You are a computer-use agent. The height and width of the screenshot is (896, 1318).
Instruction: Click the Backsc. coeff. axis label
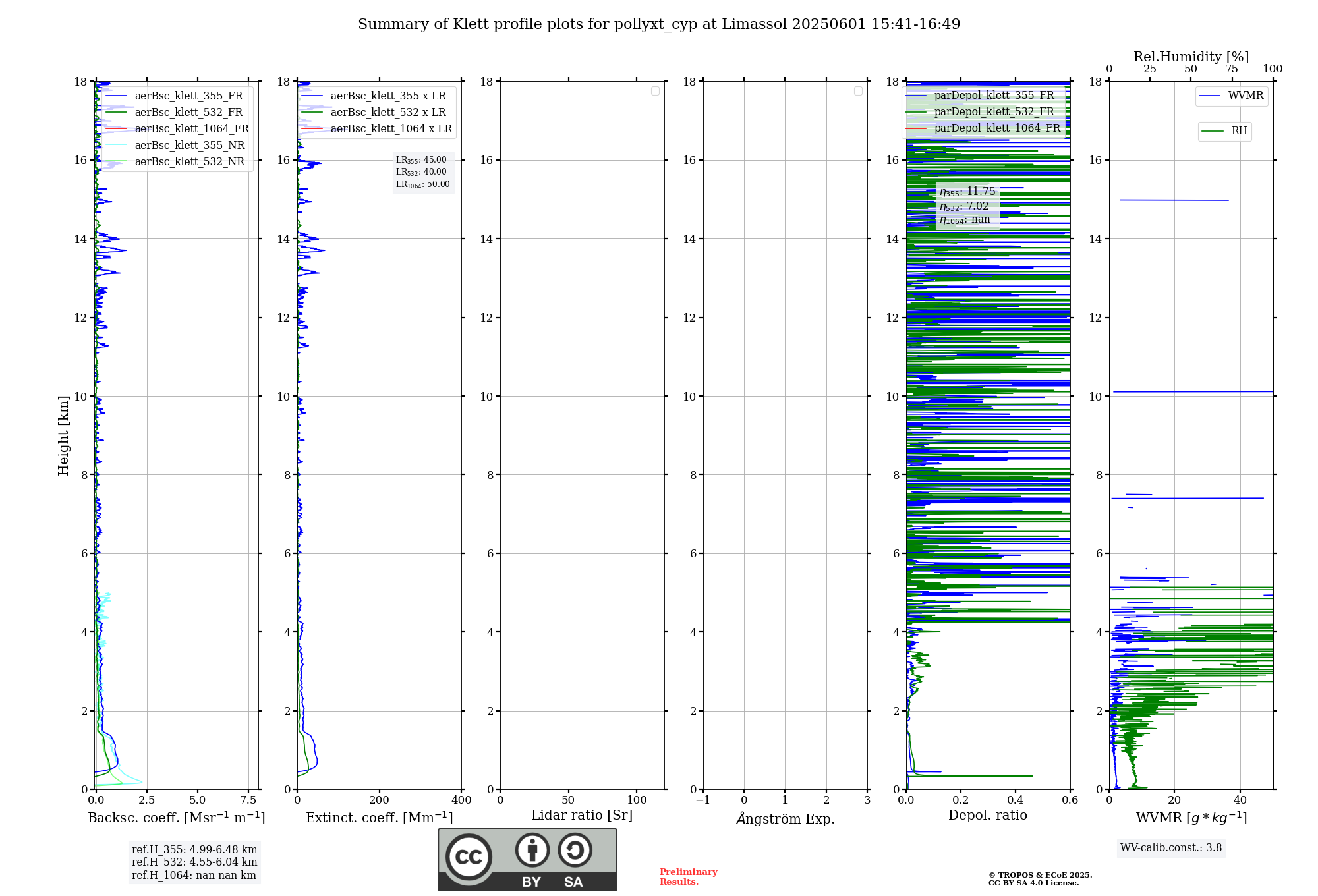click(177, 818)
